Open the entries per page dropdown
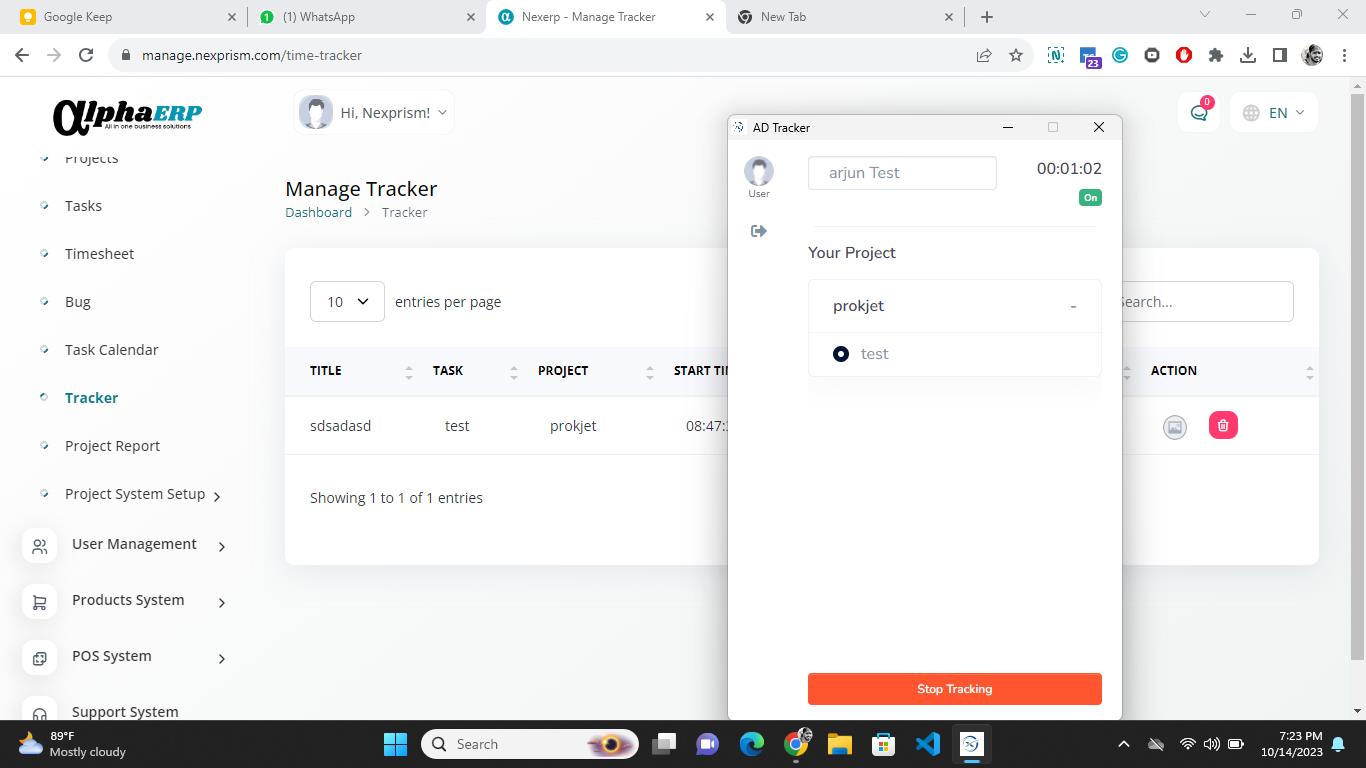The image size is (1366, 768). pos(347,302)
